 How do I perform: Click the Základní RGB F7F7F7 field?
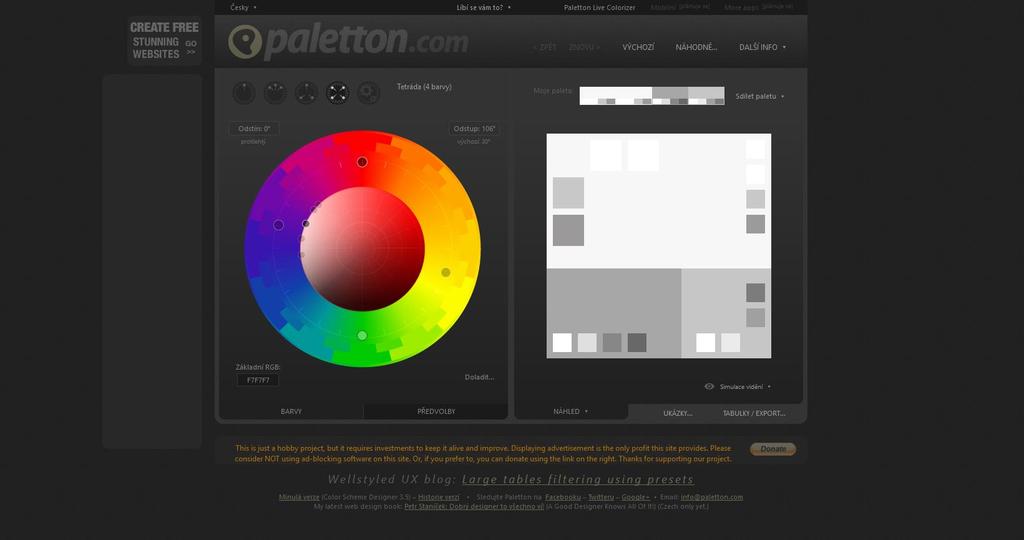(x=258, y=380)
